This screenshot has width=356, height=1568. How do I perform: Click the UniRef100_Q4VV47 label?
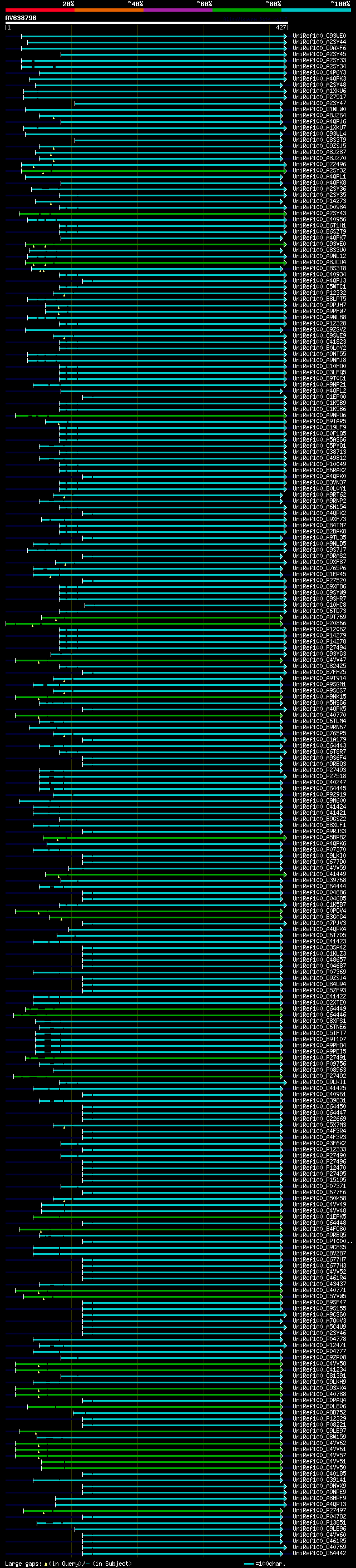[319, 660]
